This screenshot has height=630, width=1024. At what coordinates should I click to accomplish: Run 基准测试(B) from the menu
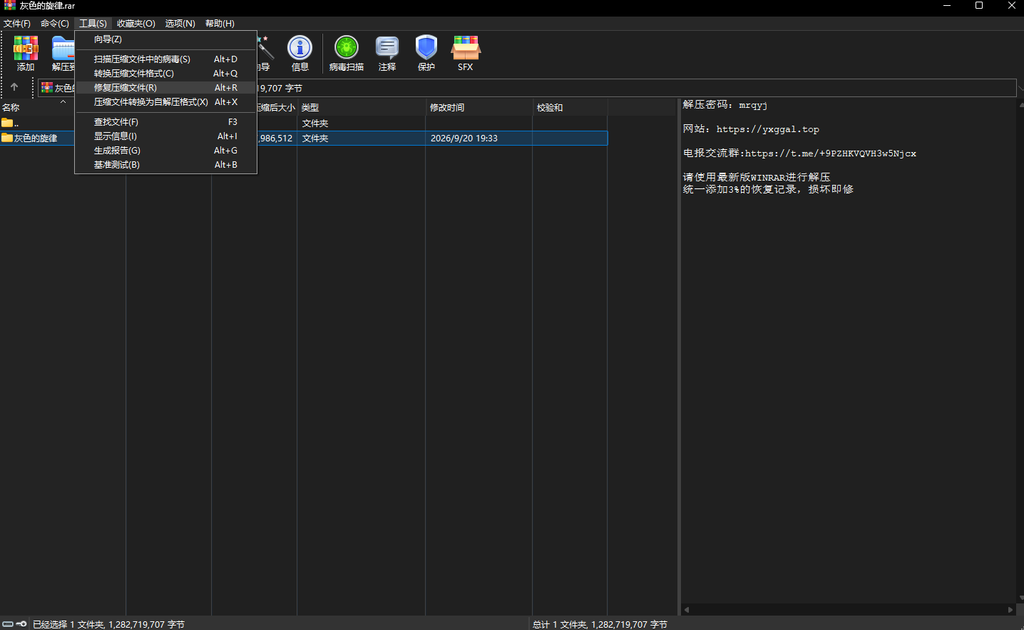[x=166, y=165]
